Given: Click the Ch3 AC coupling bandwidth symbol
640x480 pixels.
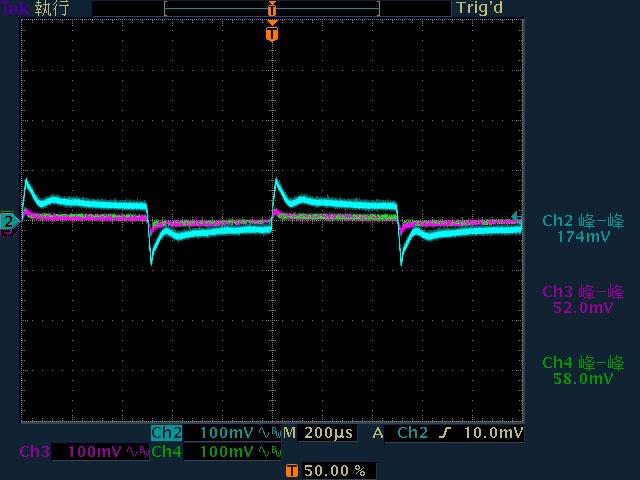Looking at the screenshot, I should (x=137, y=452).
